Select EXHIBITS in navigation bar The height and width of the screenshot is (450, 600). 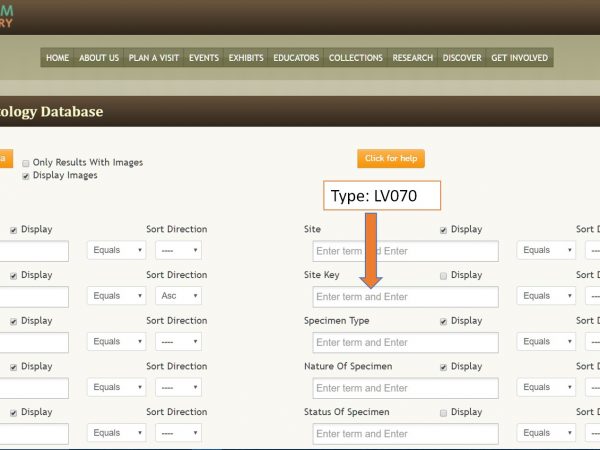[x=247, y=58]
